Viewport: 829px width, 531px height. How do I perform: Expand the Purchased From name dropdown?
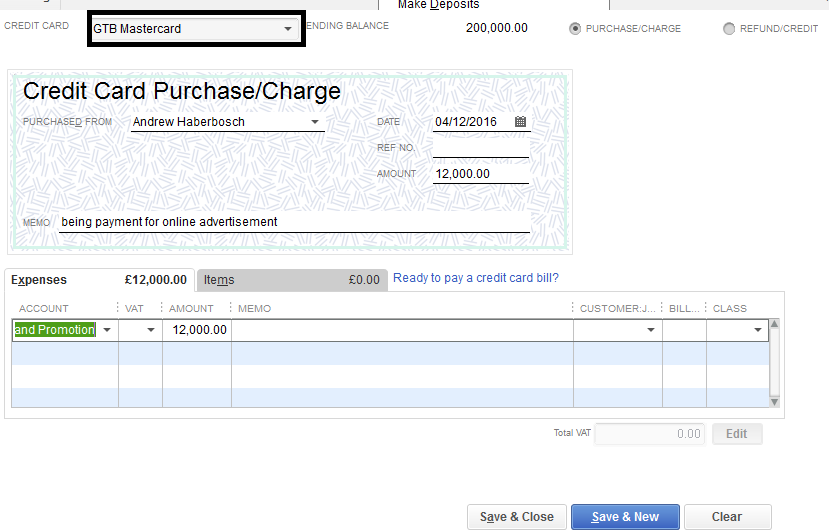pos(315,122)
